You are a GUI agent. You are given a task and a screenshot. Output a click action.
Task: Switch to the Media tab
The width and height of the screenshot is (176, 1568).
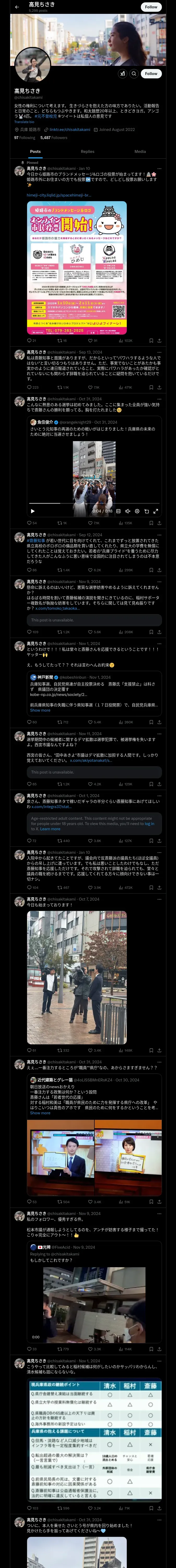pyautogui.click(x=140, y=152)
